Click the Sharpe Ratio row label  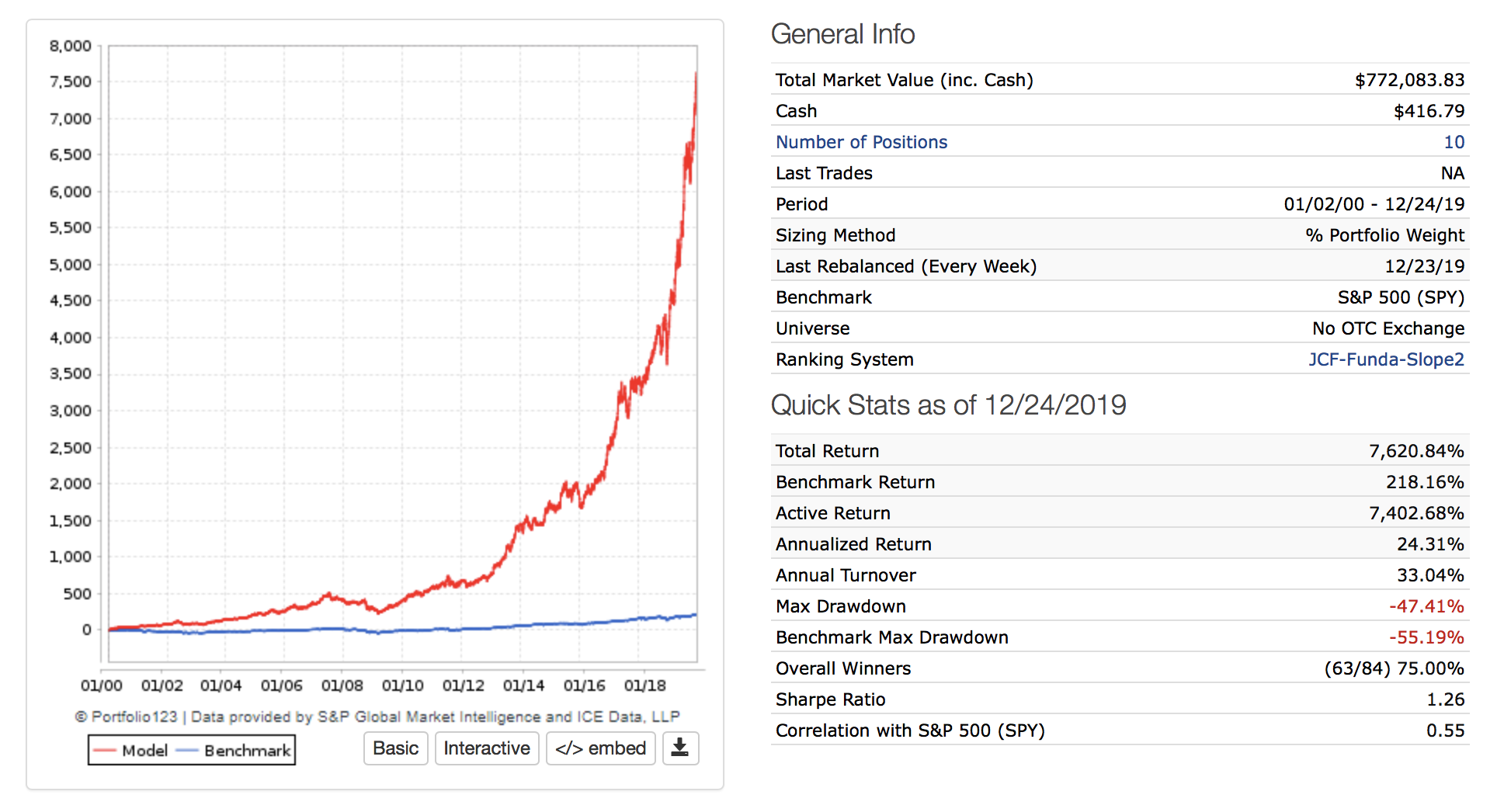coord(830,699)
